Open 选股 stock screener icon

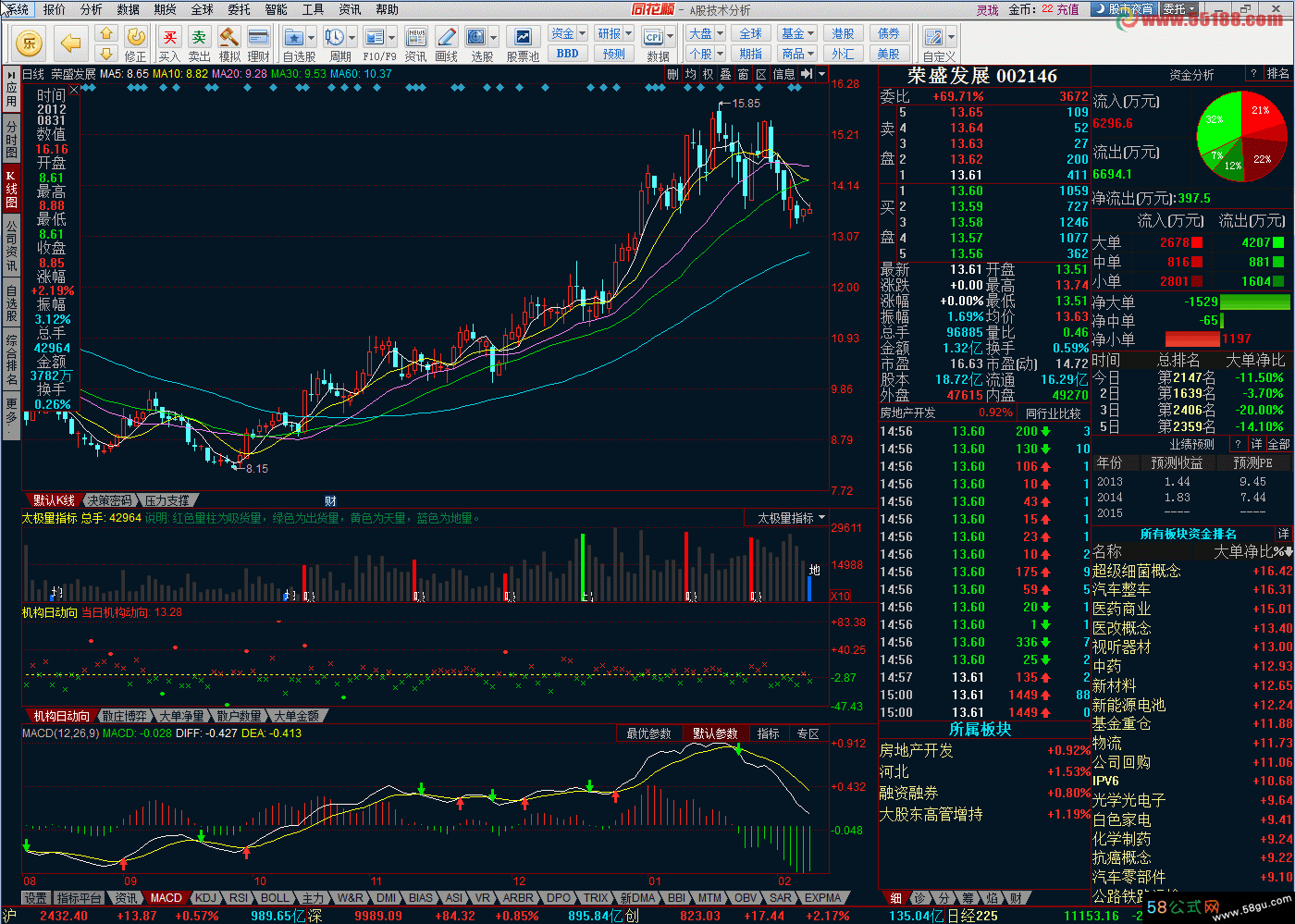pyautogui.click(x=476, y=37)
